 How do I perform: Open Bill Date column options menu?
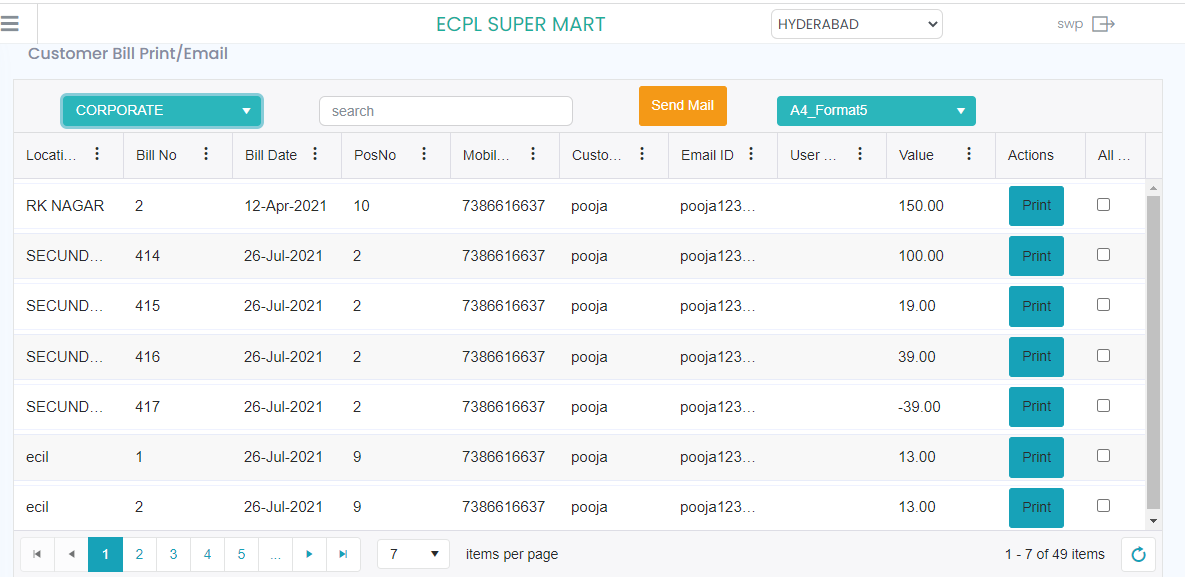coord(315,154)
